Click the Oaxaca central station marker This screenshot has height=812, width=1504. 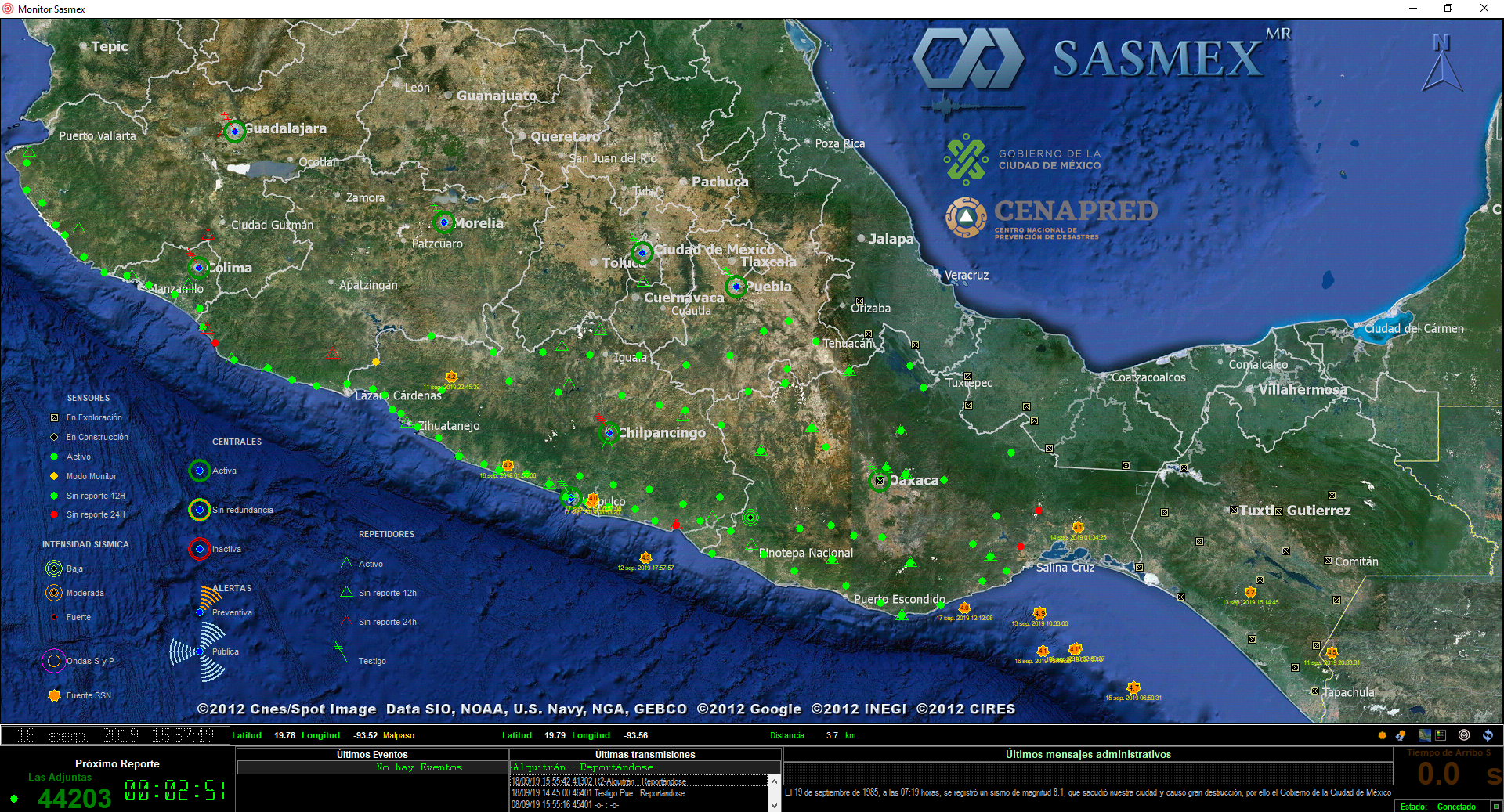880,481
